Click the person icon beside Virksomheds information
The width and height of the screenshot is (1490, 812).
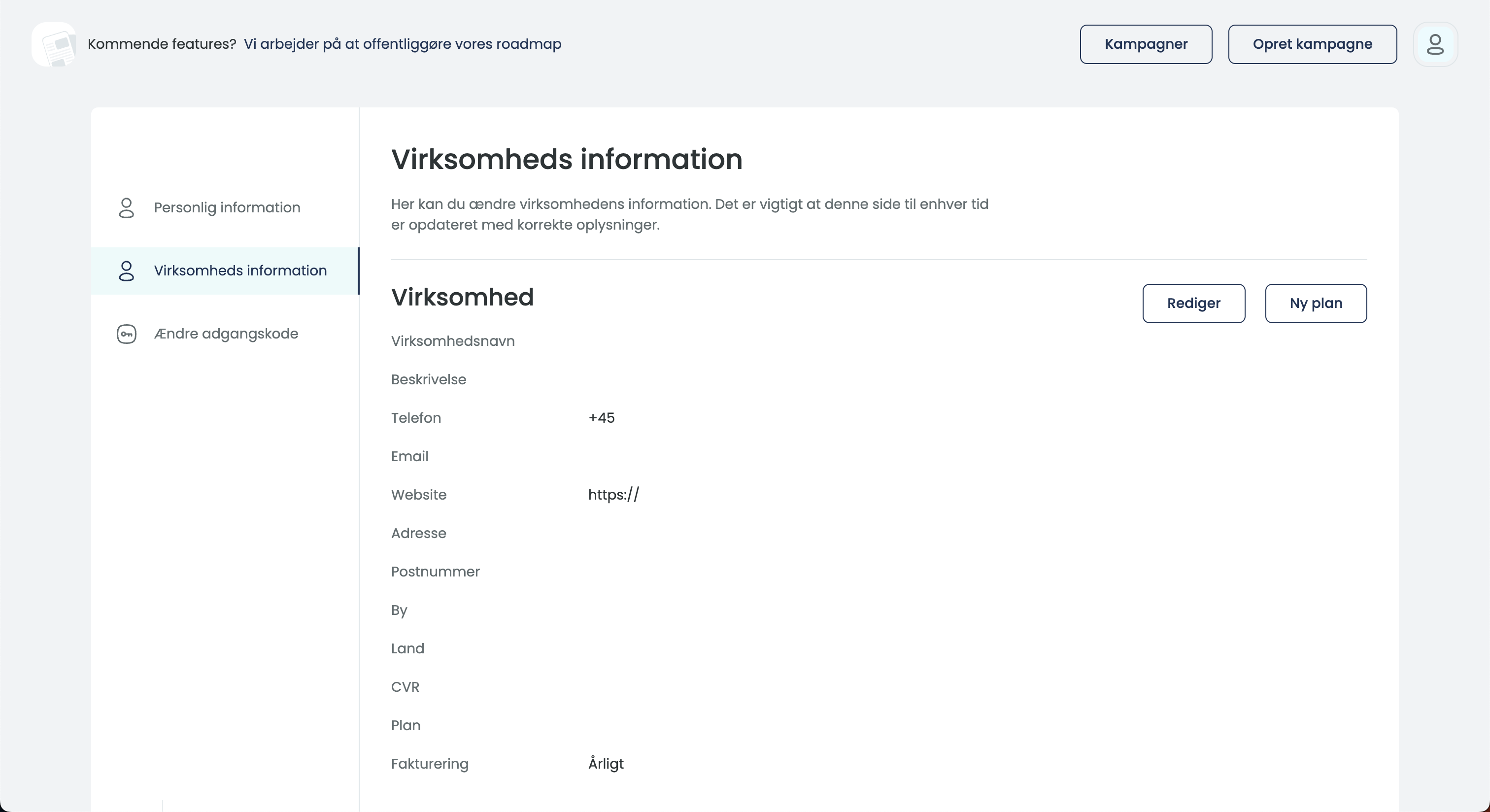126,271
